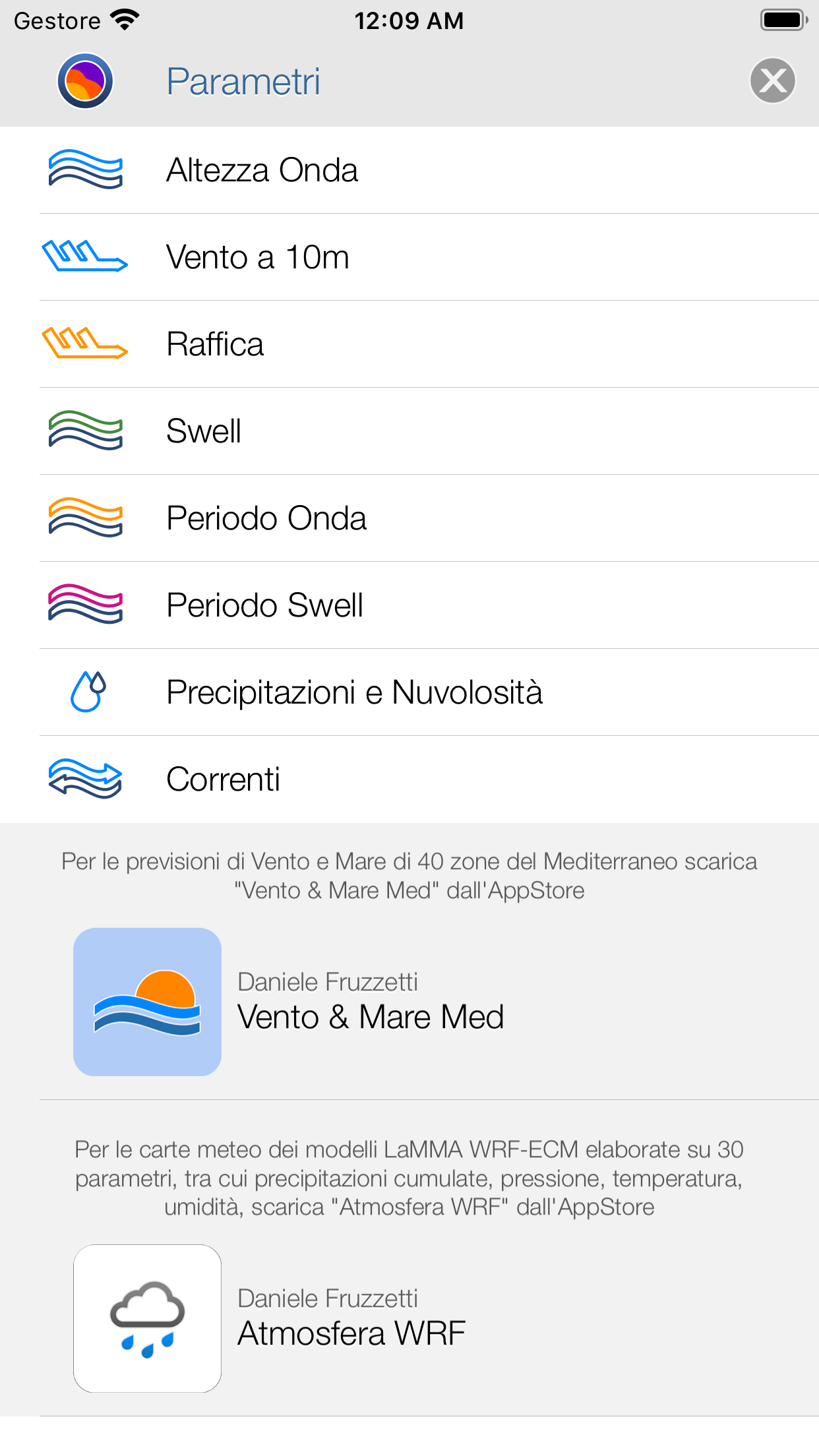Tap the green Swell waves icon
The height and width of the screenshot is (1456, 819).
pos(85,431)
